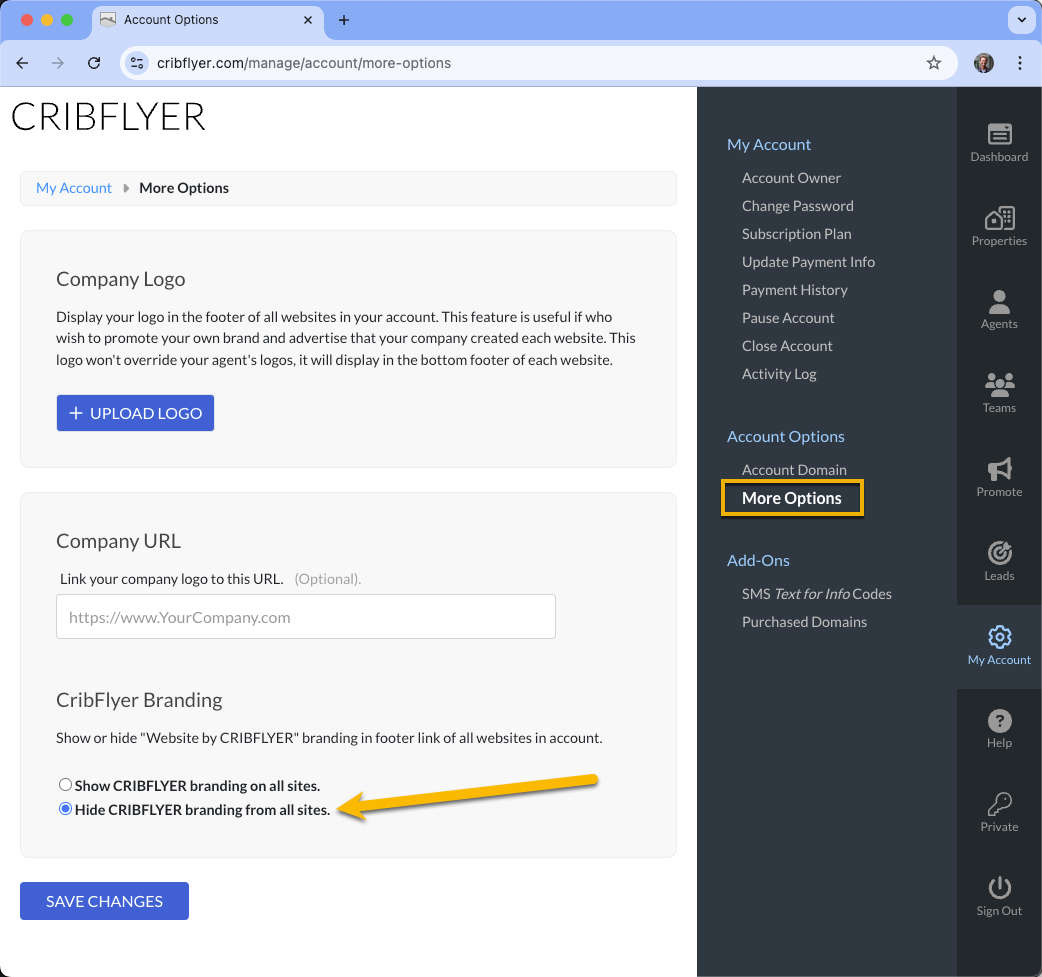Click the More Options breadcrumb text

click(x=184, y=188)
